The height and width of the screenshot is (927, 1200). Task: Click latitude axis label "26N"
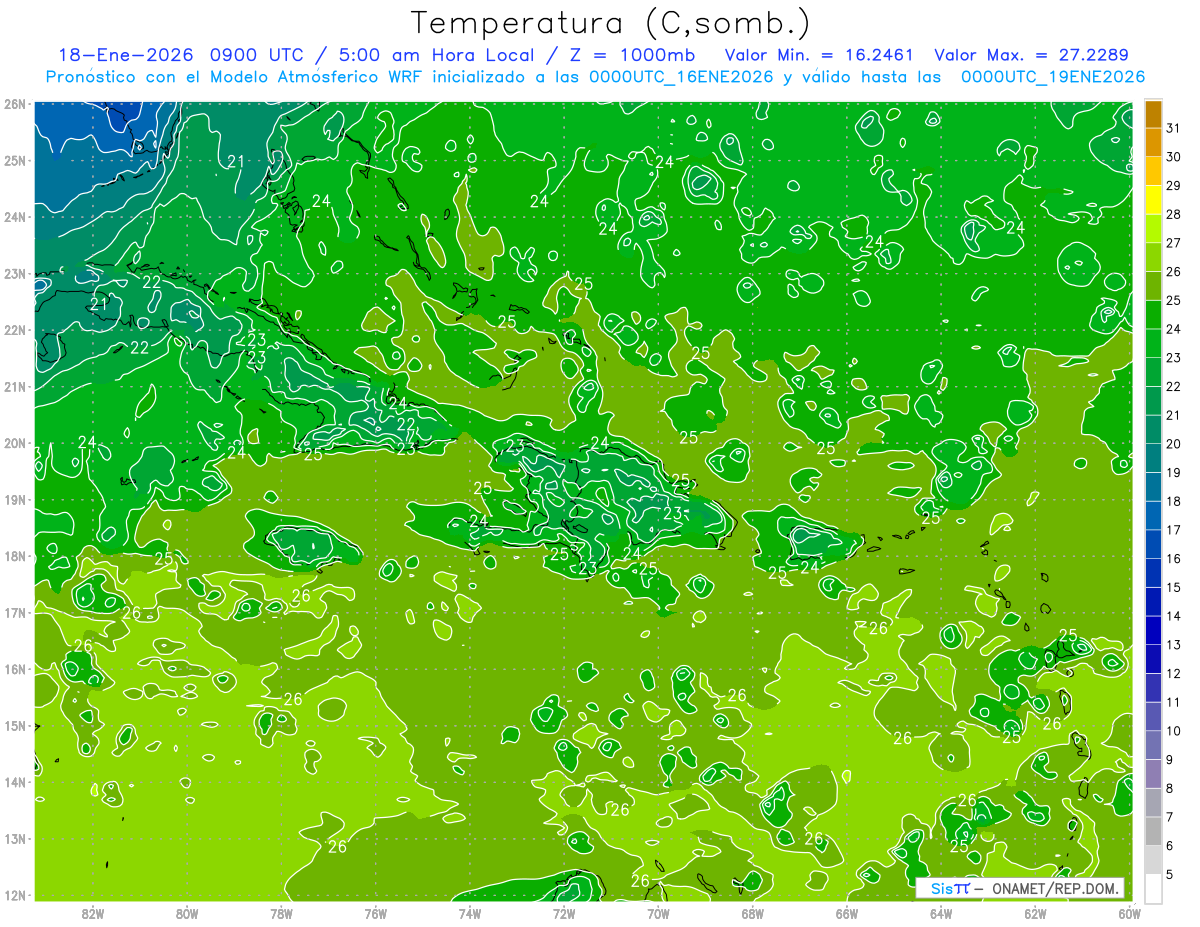[15, 103]
